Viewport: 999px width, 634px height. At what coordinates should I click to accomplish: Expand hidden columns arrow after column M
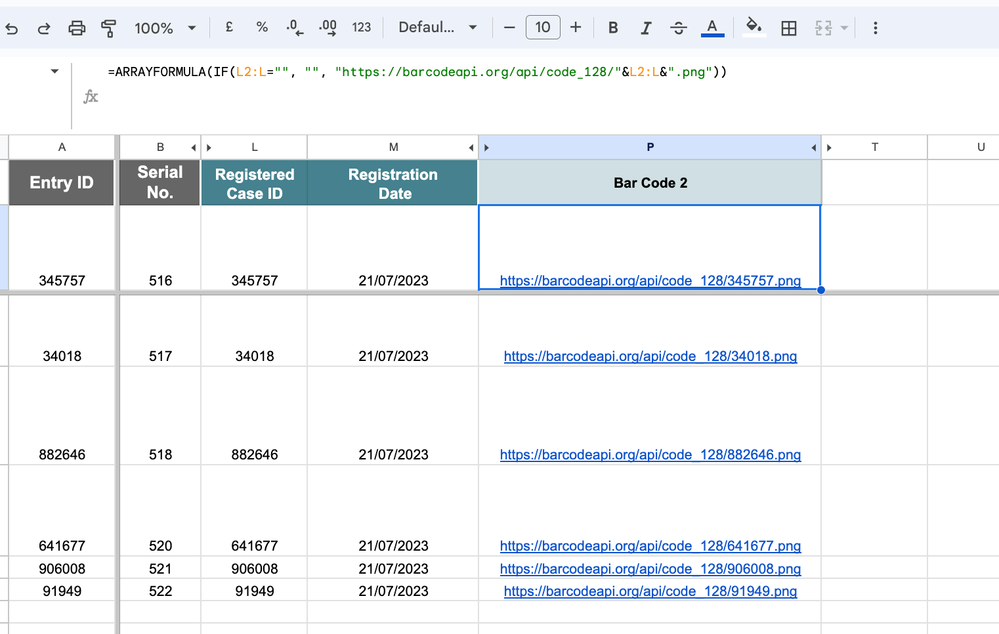[471, 148]
